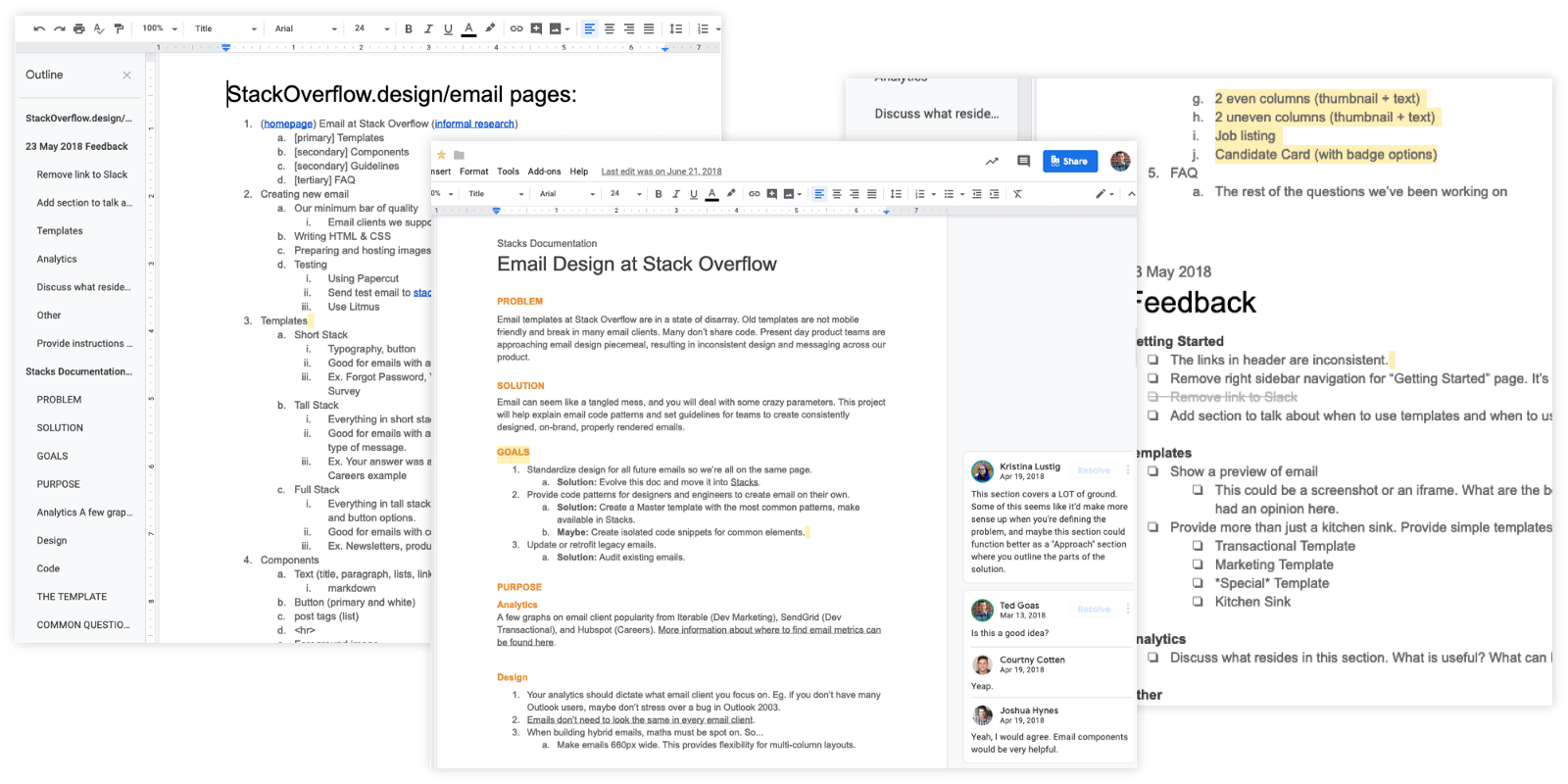Screen dimensions: 1568x784
Task: Open the Tools menu
Action: tap(508, 171)
